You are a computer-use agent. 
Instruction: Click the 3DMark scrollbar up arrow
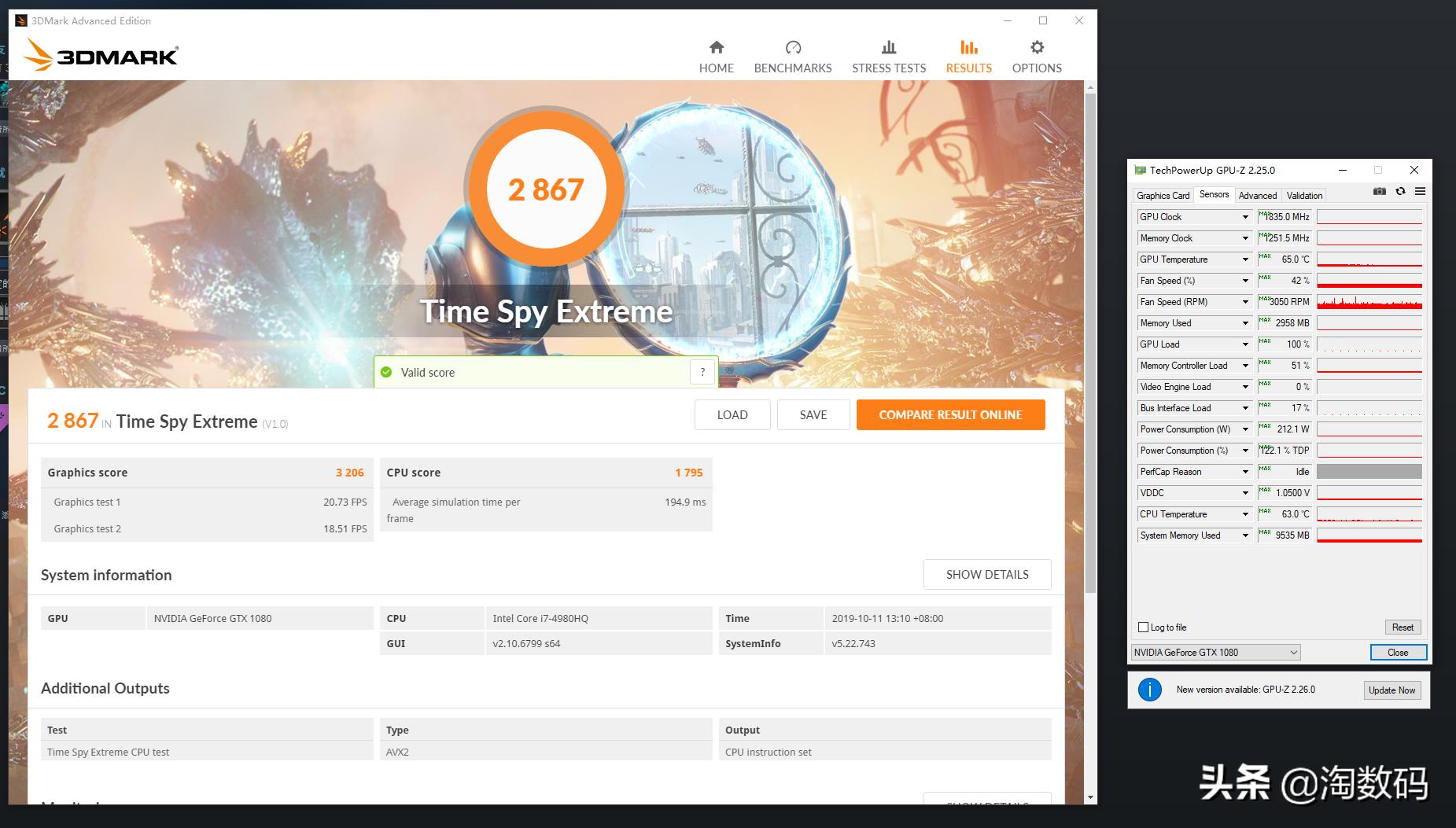pos(1090,87)
